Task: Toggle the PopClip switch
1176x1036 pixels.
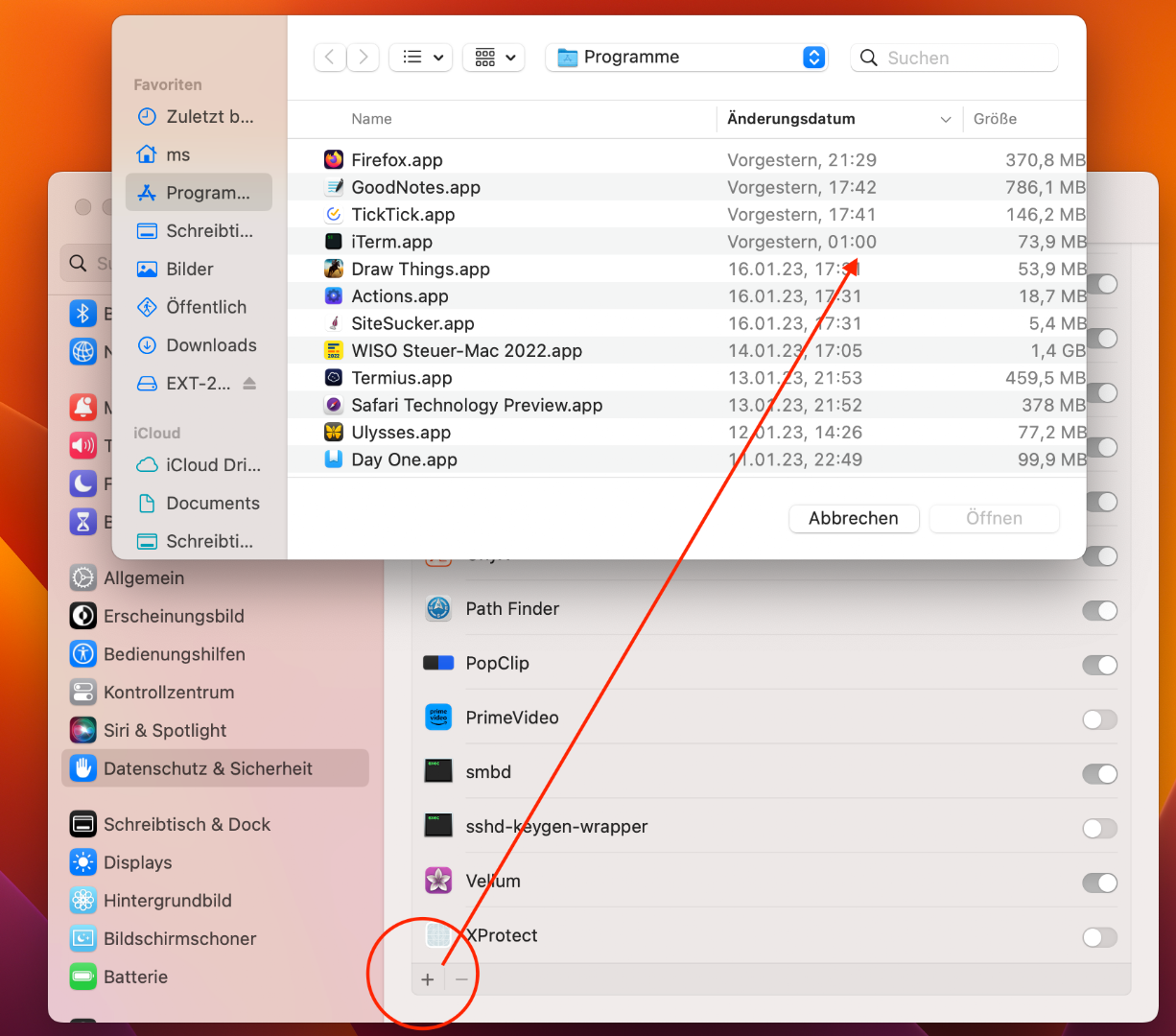Action: click(x=1099, y=665)
